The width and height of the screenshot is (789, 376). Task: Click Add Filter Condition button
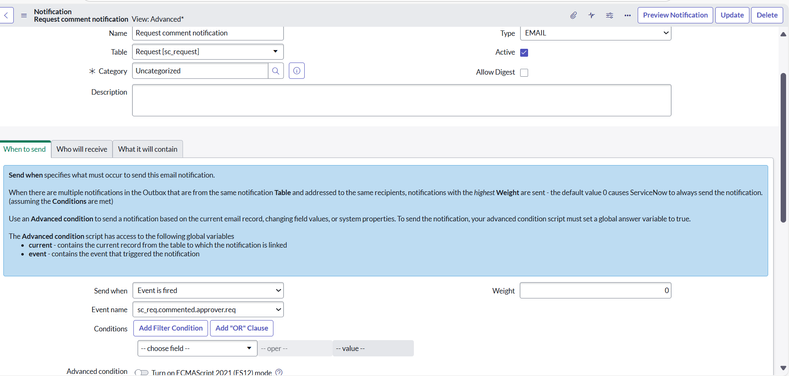point(171,328)
